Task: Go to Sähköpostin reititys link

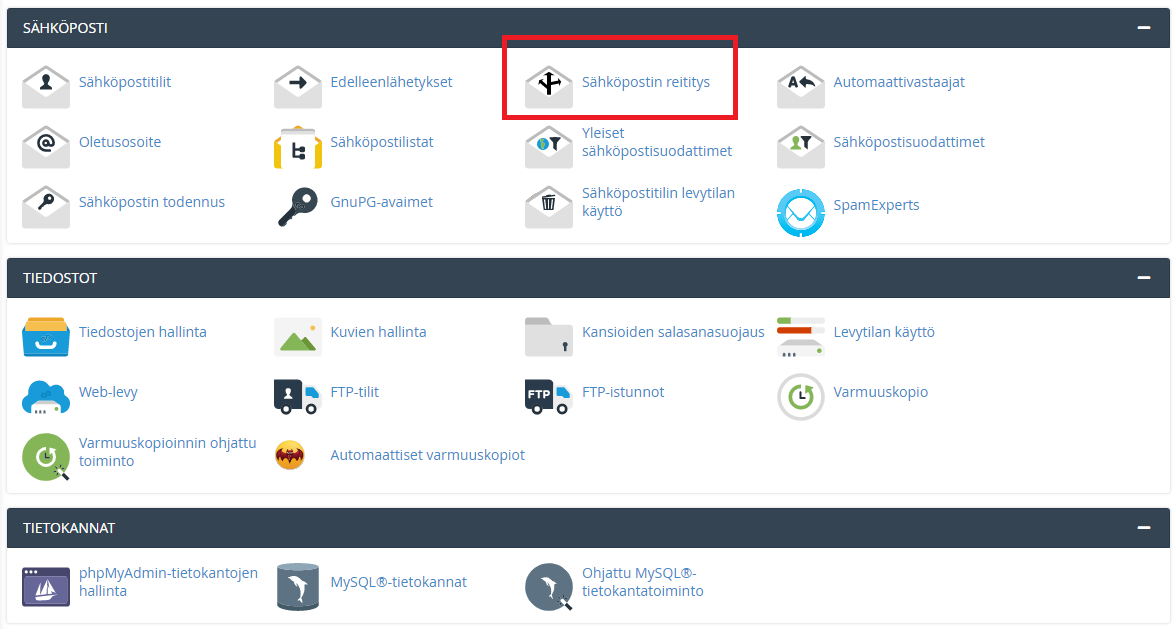Action: coord(646,82)
